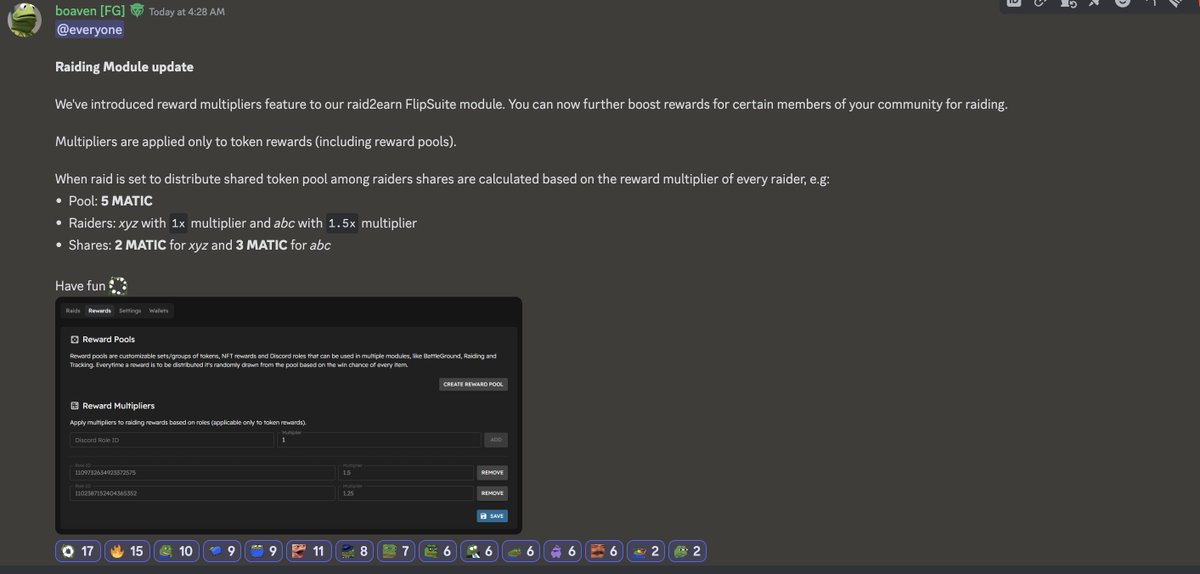Click the Reward Multipliers heading icon

(74, 406)
